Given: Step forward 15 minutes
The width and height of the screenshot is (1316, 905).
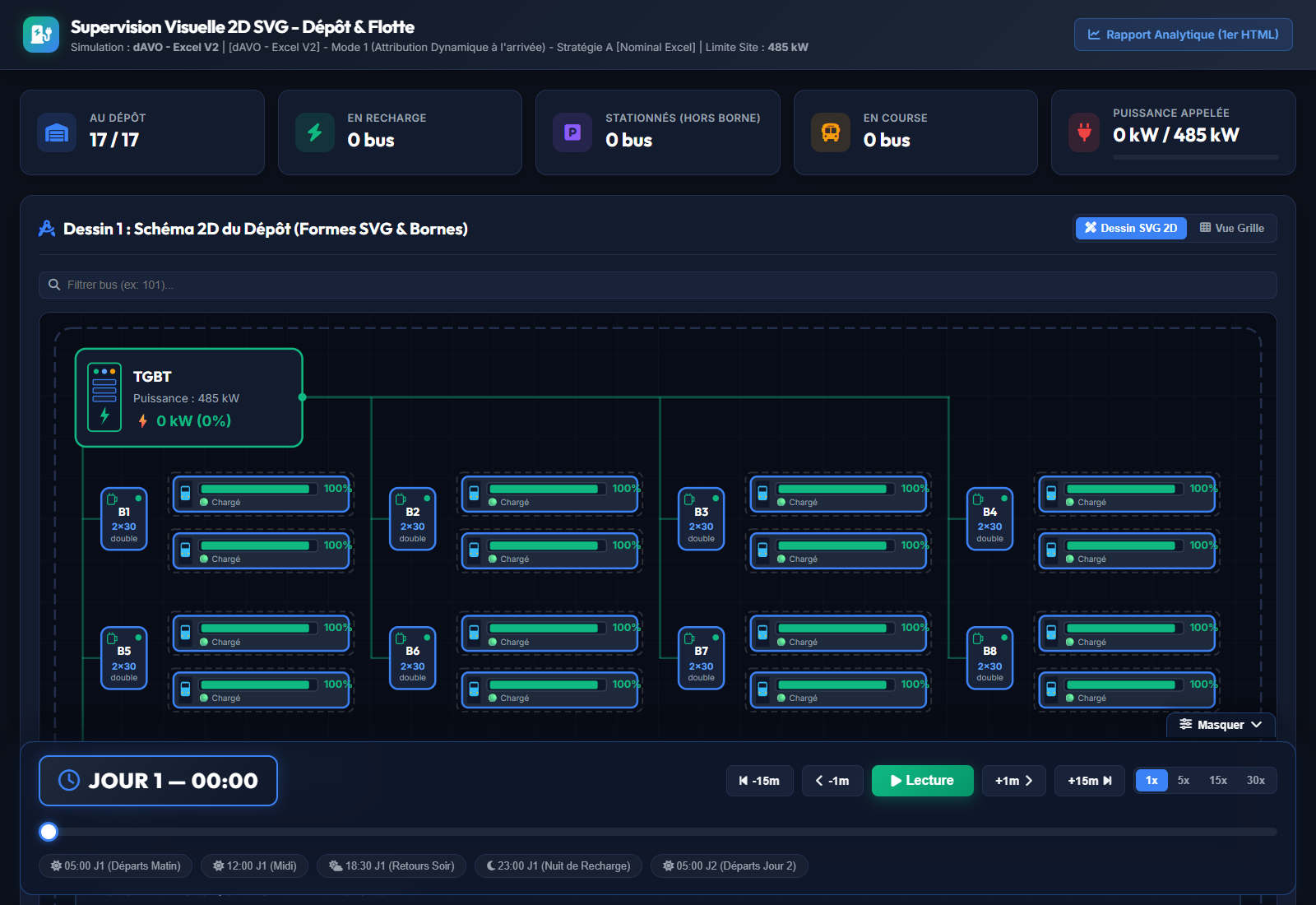Looking at the screenshot, I should coord(1090,781).
